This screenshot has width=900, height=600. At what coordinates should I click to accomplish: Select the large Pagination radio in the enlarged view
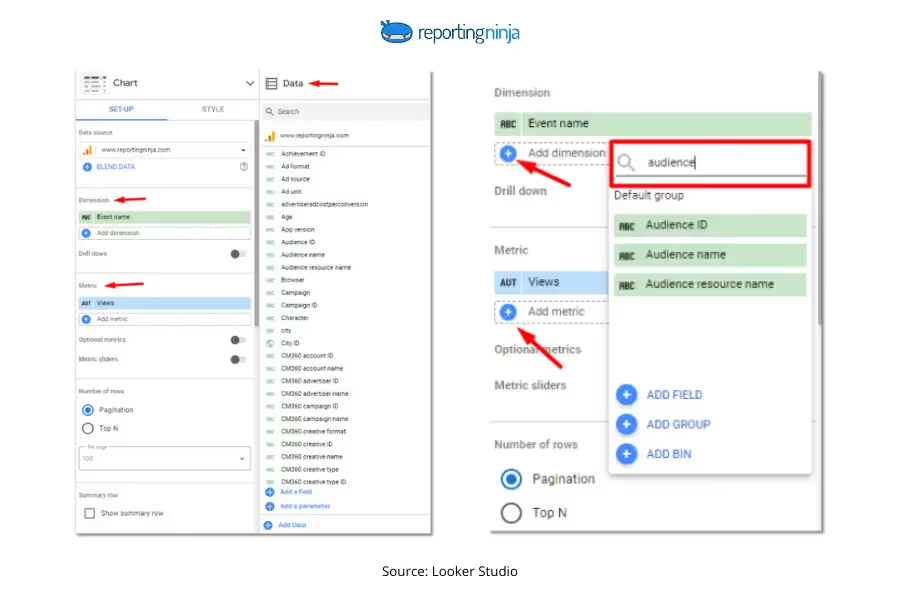pyautogui.click(x=511, y=479)
